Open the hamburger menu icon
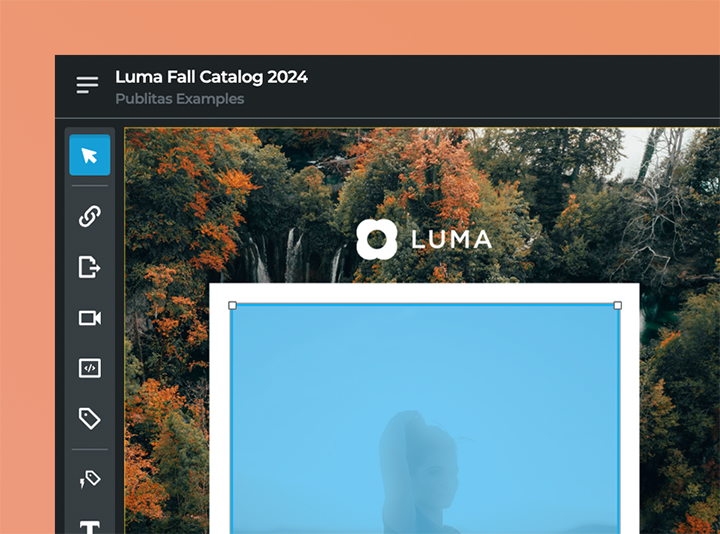 point(87,85)
